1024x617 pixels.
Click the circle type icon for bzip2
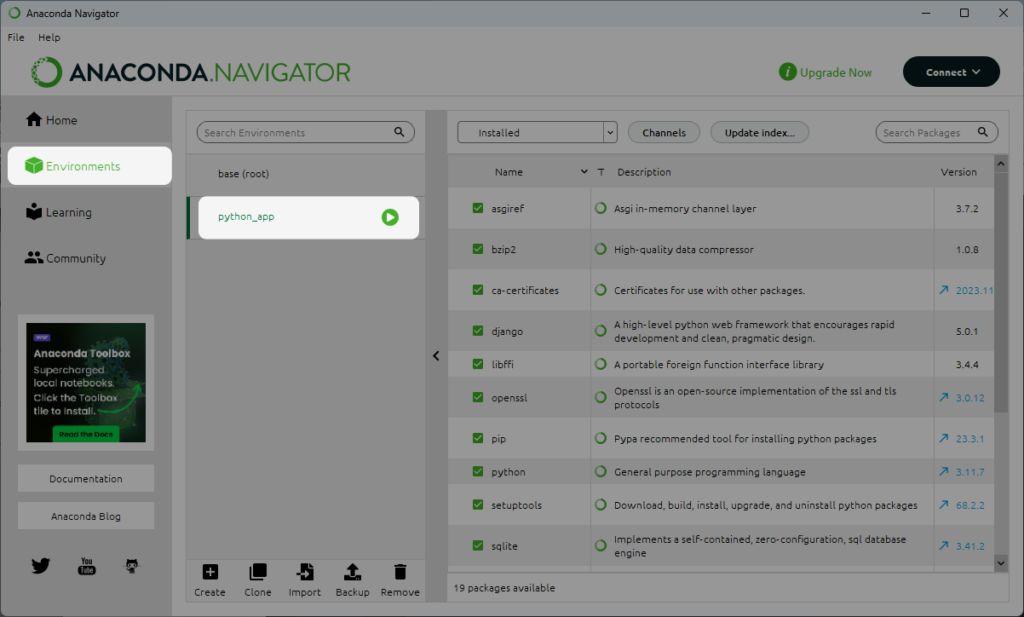click(601, 249)
